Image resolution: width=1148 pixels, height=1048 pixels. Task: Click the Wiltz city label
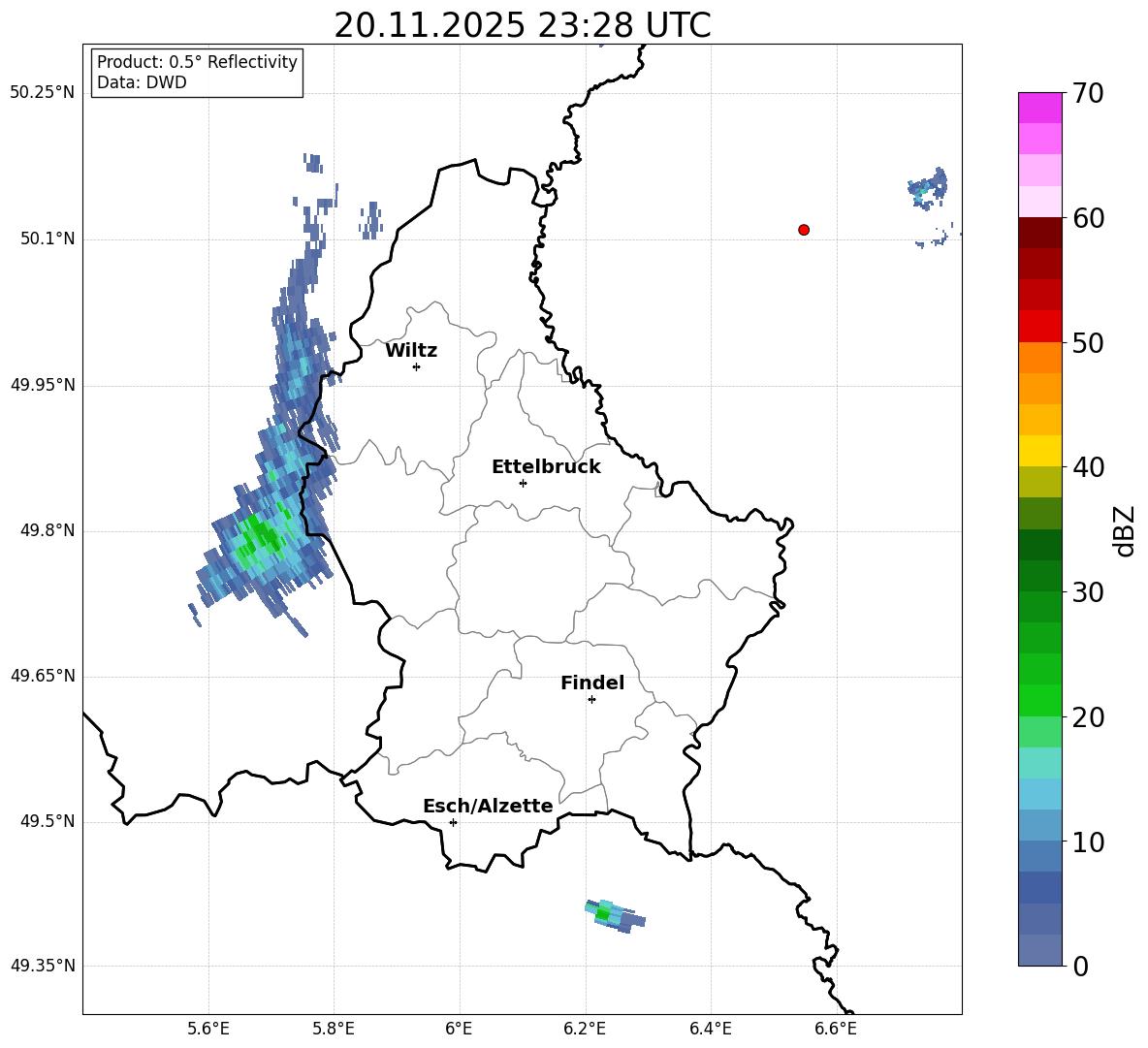pyautogui.click(x=411, y=351)
